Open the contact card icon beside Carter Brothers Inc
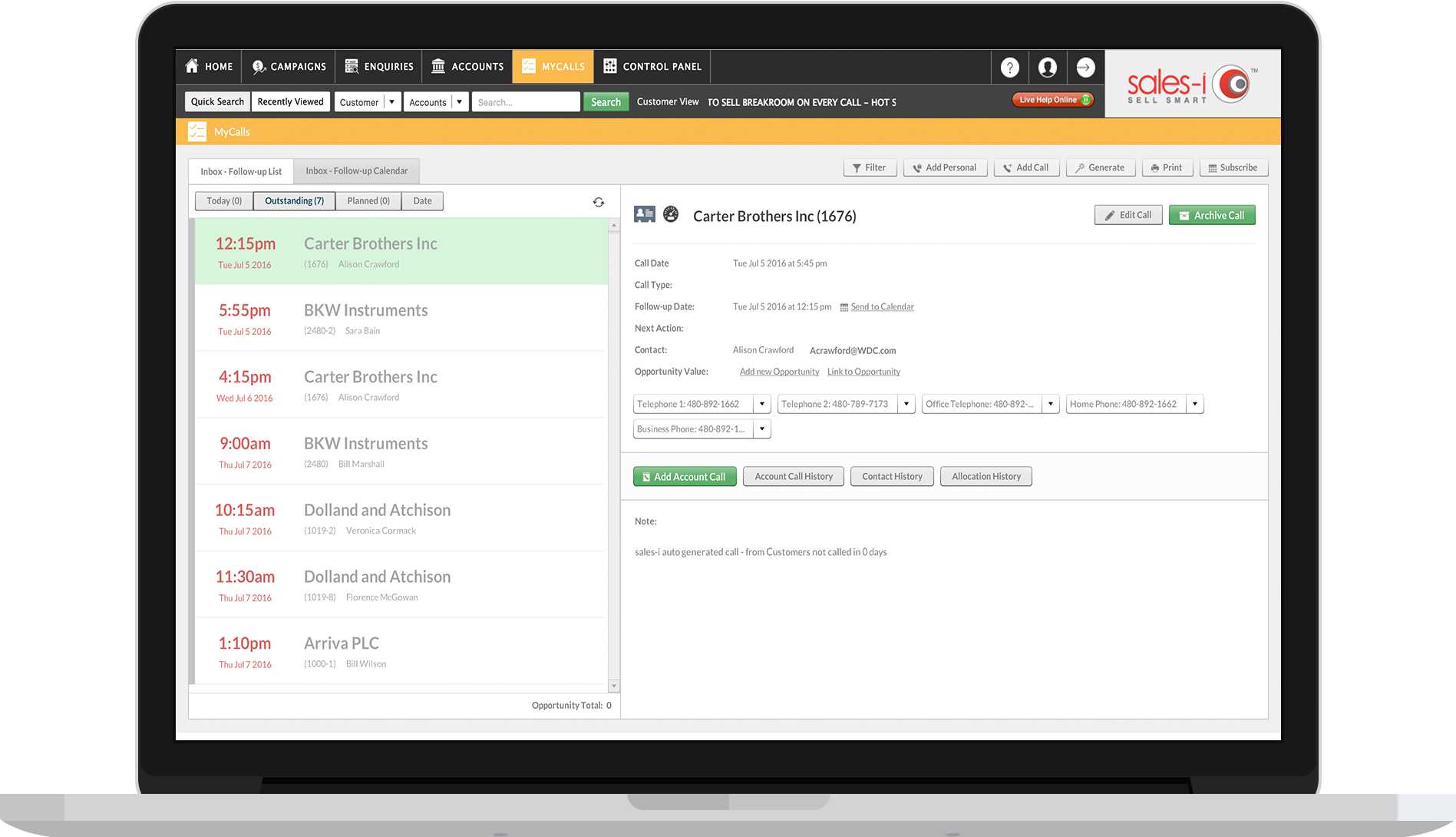The height and width of the screenshot is (837, 1456). 644,214
